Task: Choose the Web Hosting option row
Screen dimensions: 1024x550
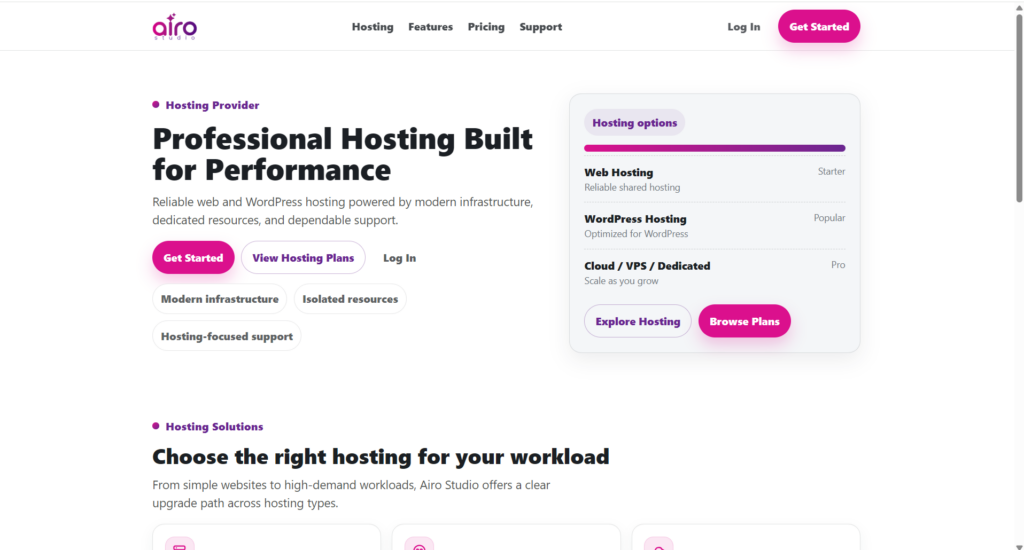Action: click(x=714, y=179)
